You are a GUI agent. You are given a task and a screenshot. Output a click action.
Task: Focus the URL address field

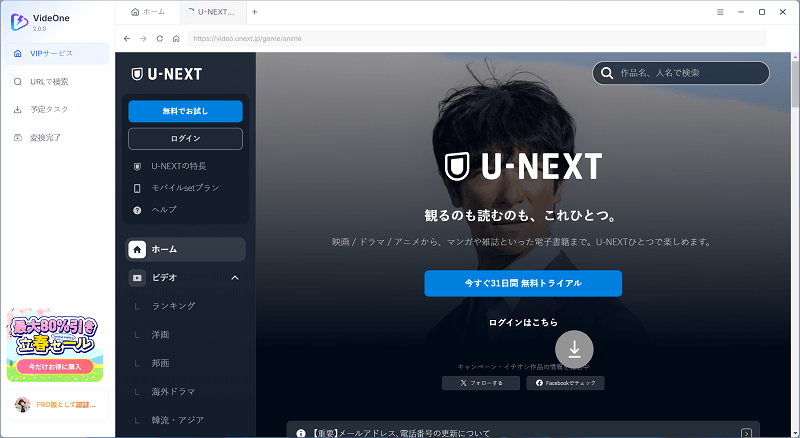point(477,38)
